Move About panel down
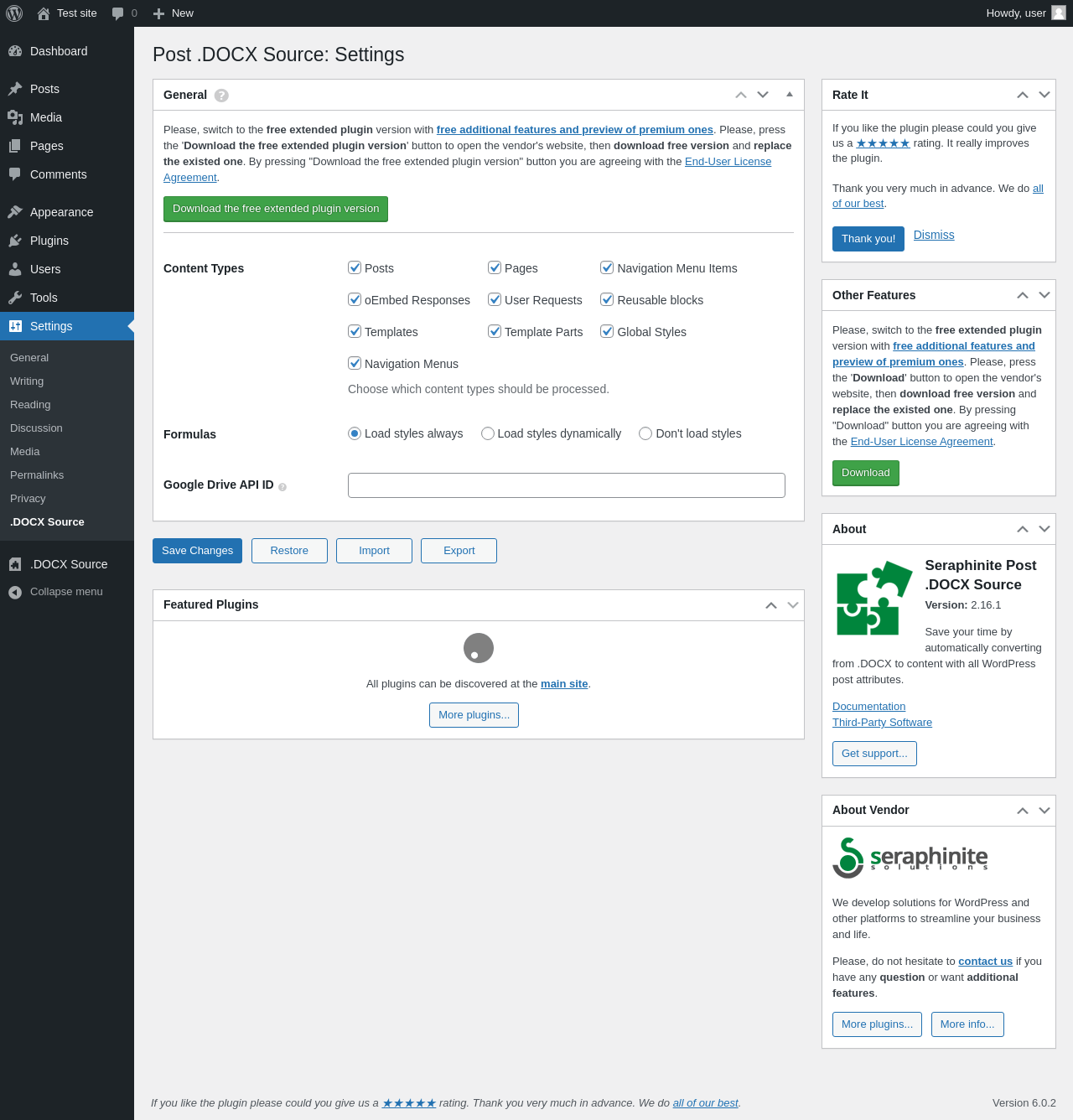The width and height of the screenshot is (1073, 1120). click(1044, 529)
